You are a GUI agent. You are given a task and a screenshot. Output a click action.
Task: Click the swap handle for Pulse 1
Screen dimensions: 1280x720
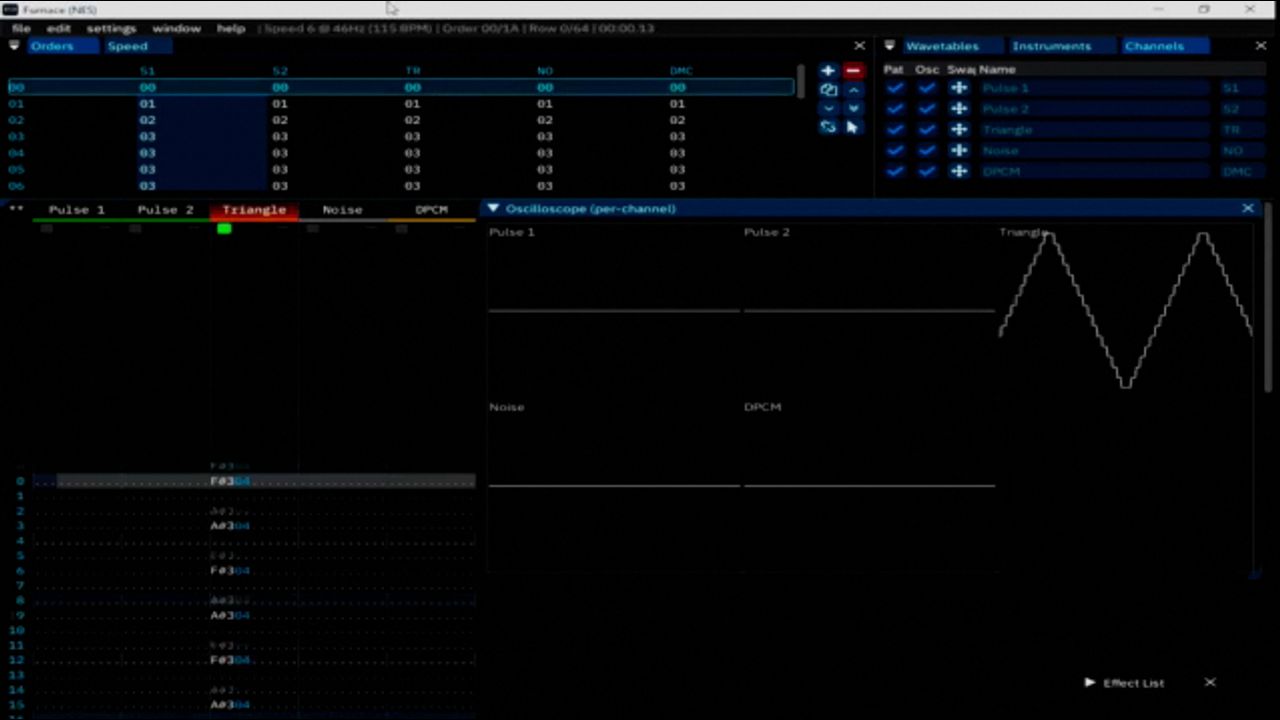(959, 88)
